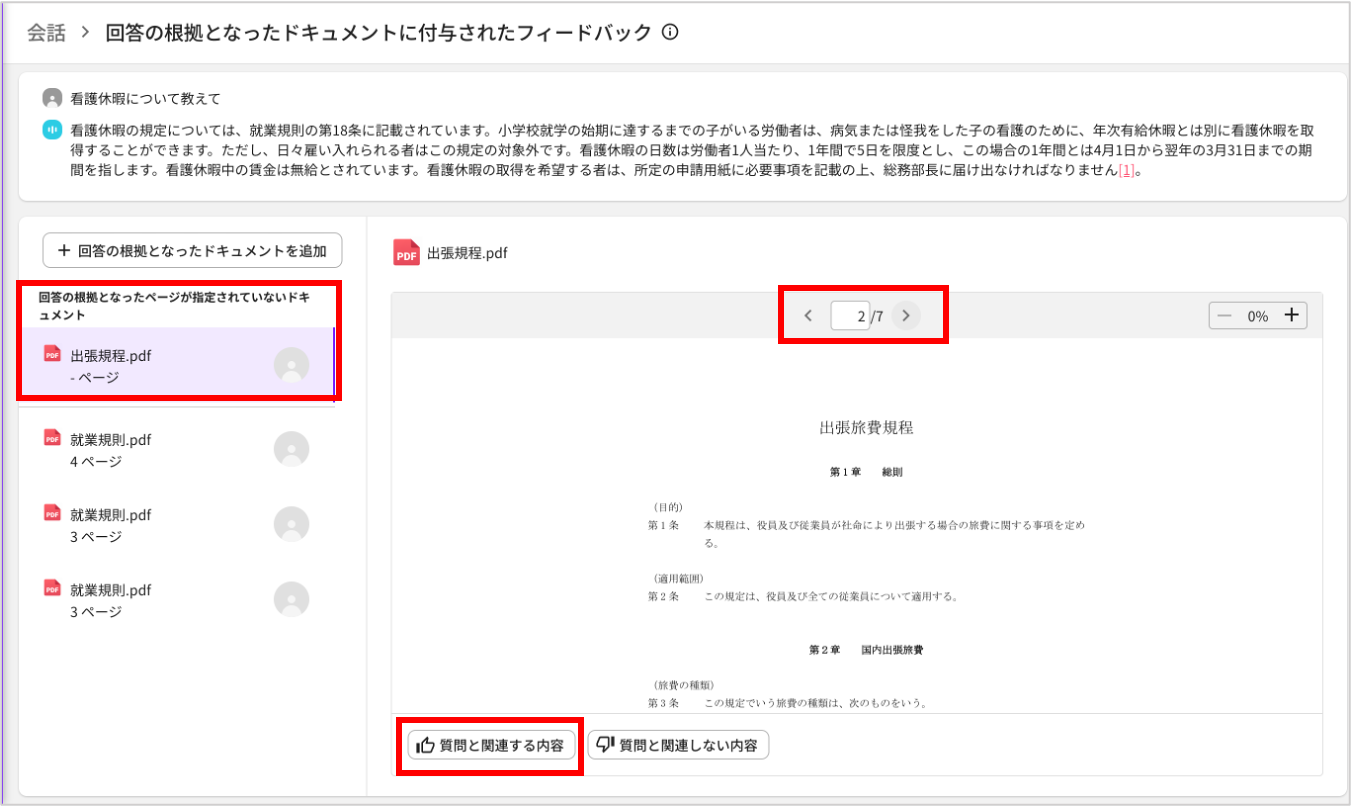Open the [1] citation link in the answer

click(1126, 170)
